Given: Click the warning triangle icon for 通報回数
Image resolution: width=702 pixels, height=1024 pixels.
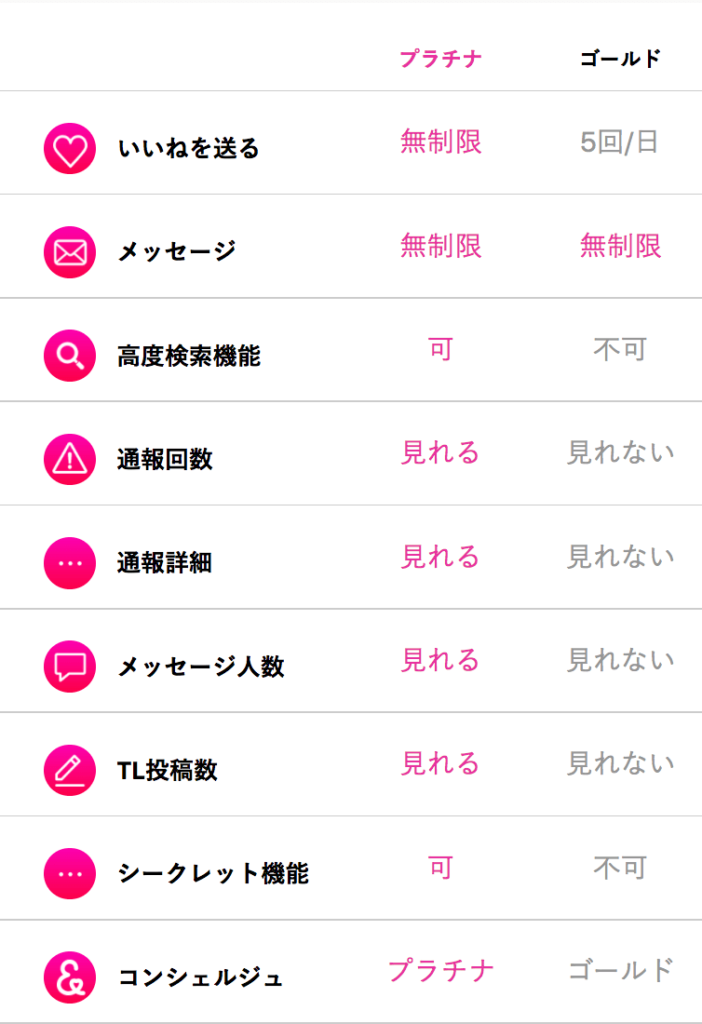Looking at the screenshot, I should pyautogui.click(x=70, y=459).
